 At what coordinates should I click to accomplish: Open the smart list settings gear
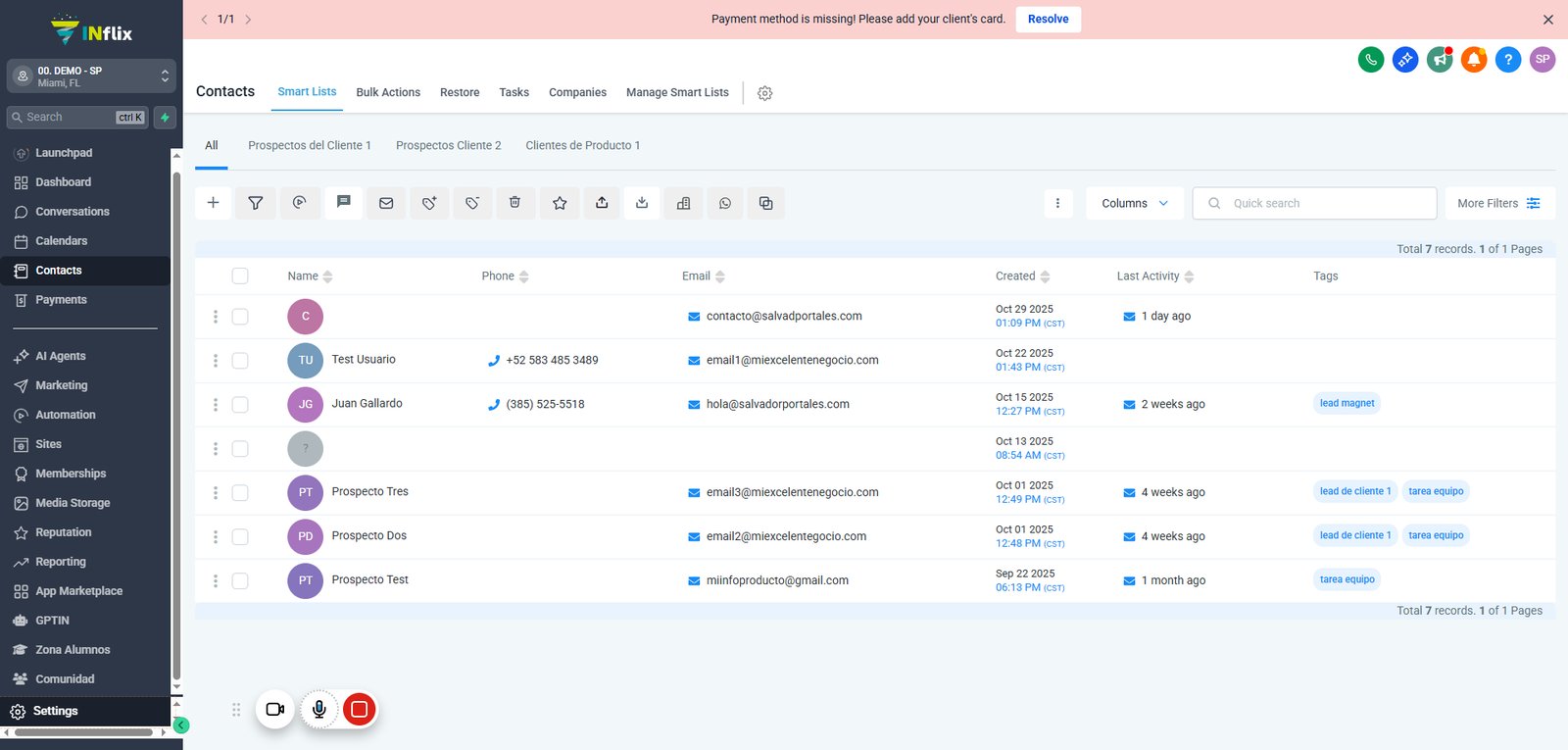point(765,93)
